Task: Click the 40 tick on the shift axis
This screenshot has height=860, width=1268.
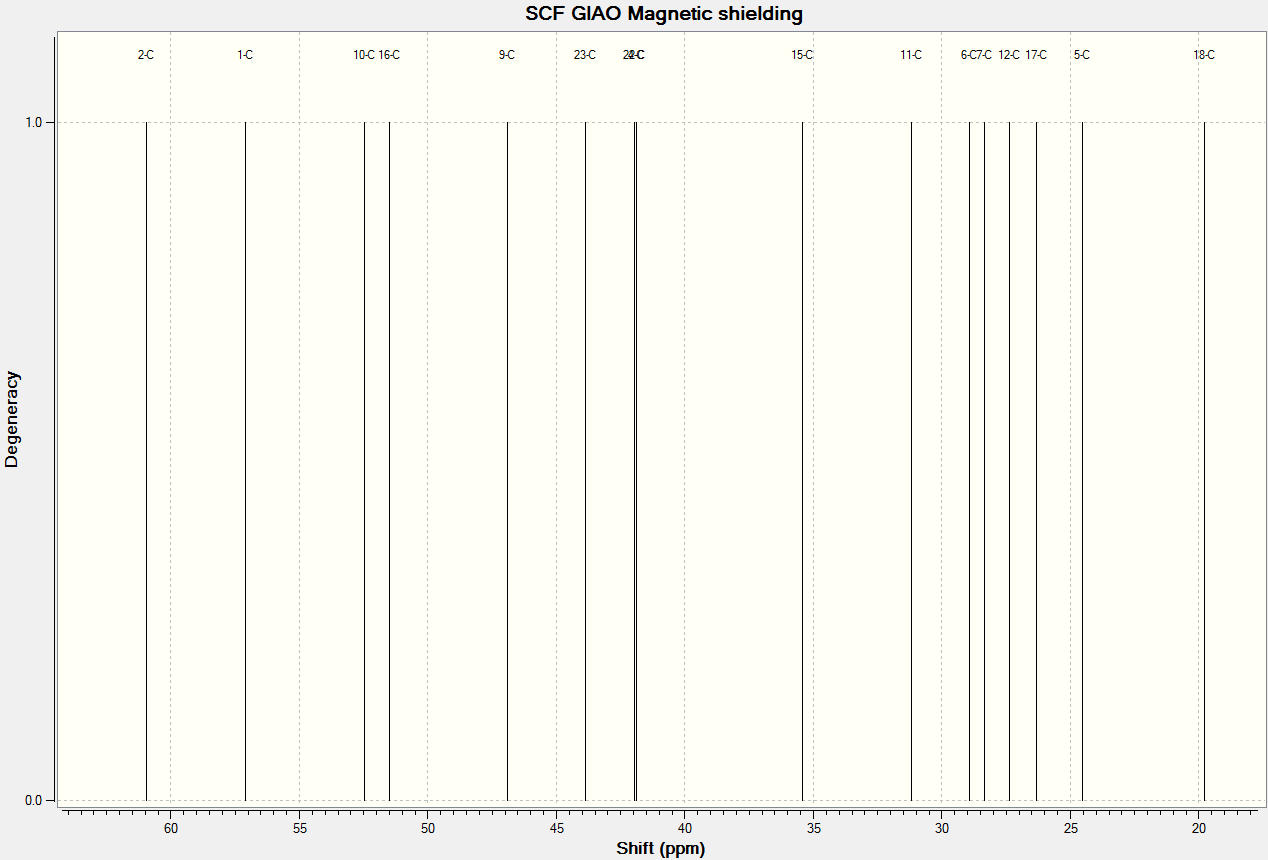Action: [x=685, y=829]
